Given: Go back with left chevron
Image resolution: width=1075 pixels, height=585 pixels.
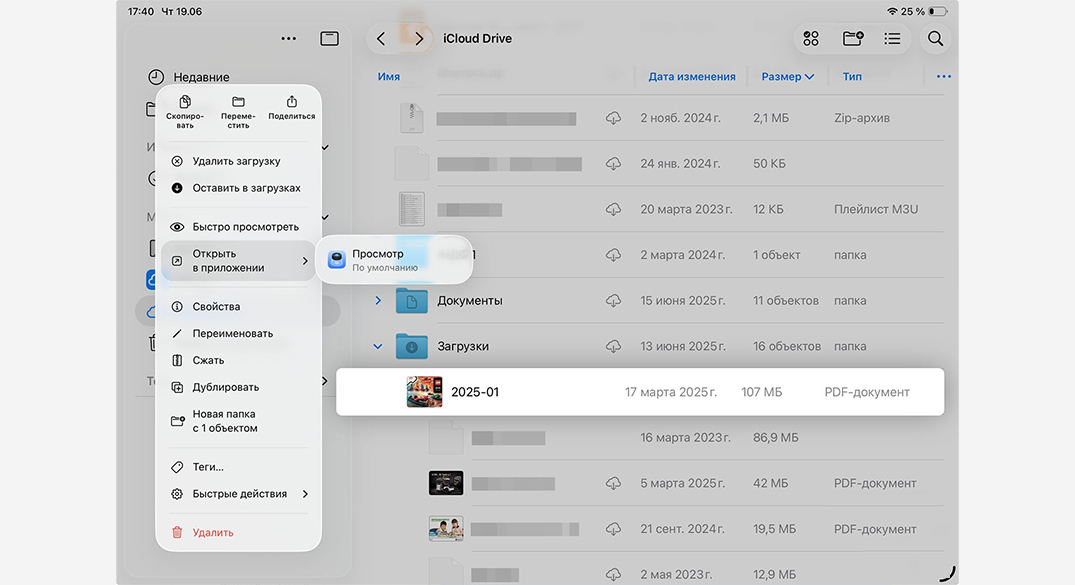Looking at the screenshot, I should (381, 39).
